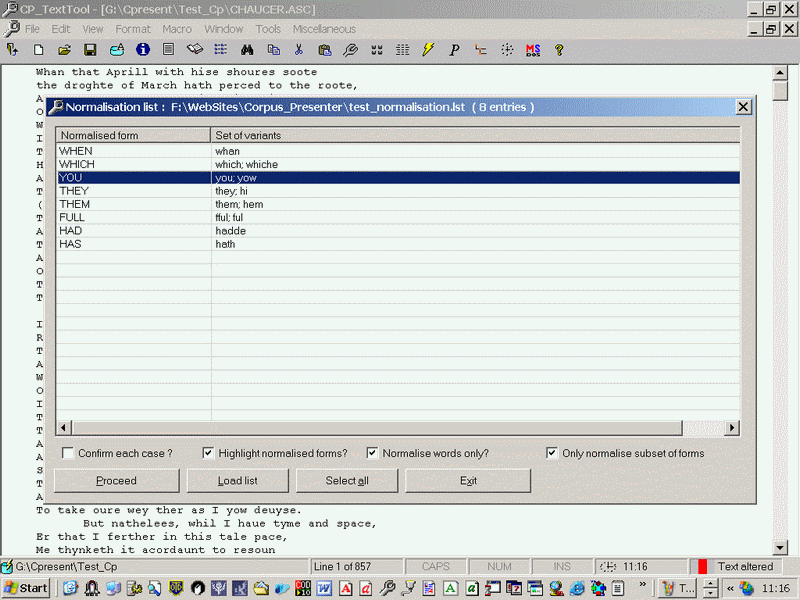Screen dimensions: 800x600
Task: Toggle the 'Normalise words only?' checkbox
Action: point(372,453)
